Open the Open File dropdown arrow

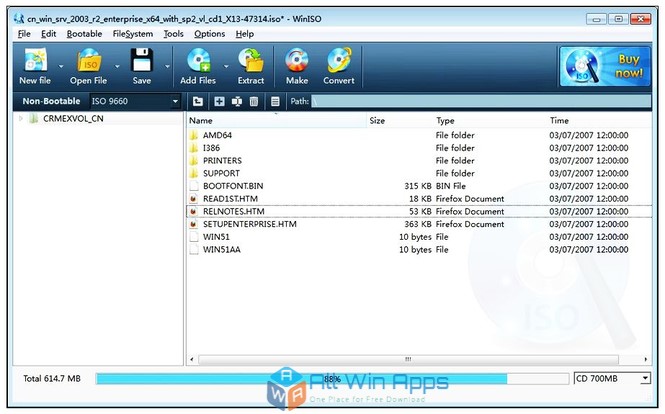(117, 66)
